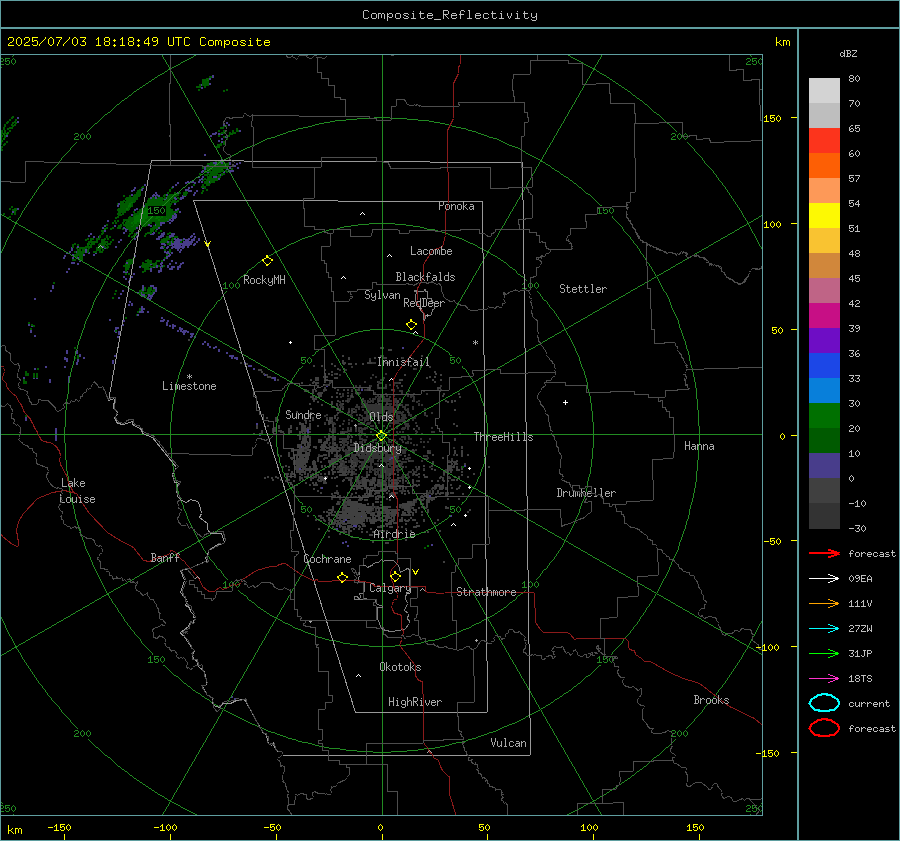This screenshot has height=841, width=900.
Task: Click the Hanna city label
Action: pyautogui.click(x=700, y=446)
